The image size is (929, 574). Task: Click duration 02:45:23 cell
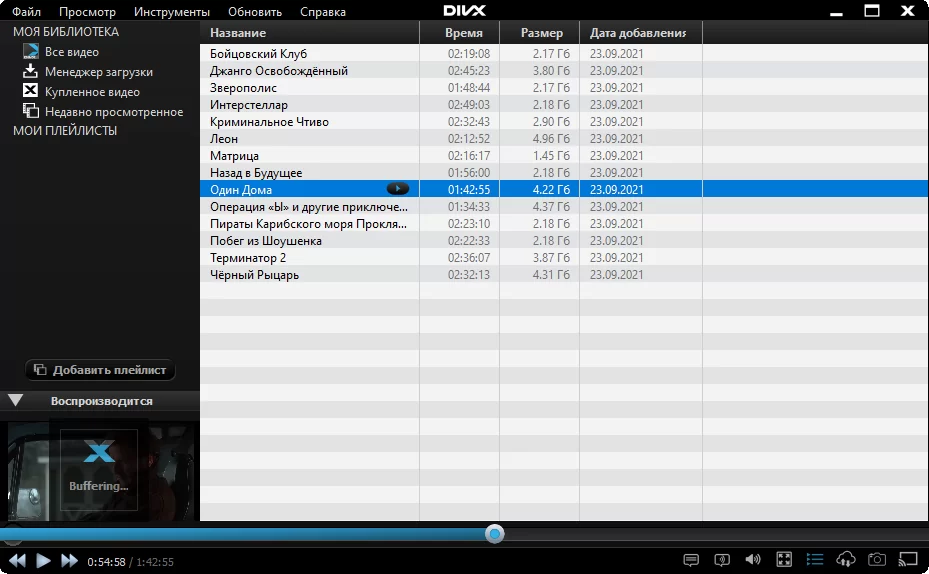click(x=469, y=70)
